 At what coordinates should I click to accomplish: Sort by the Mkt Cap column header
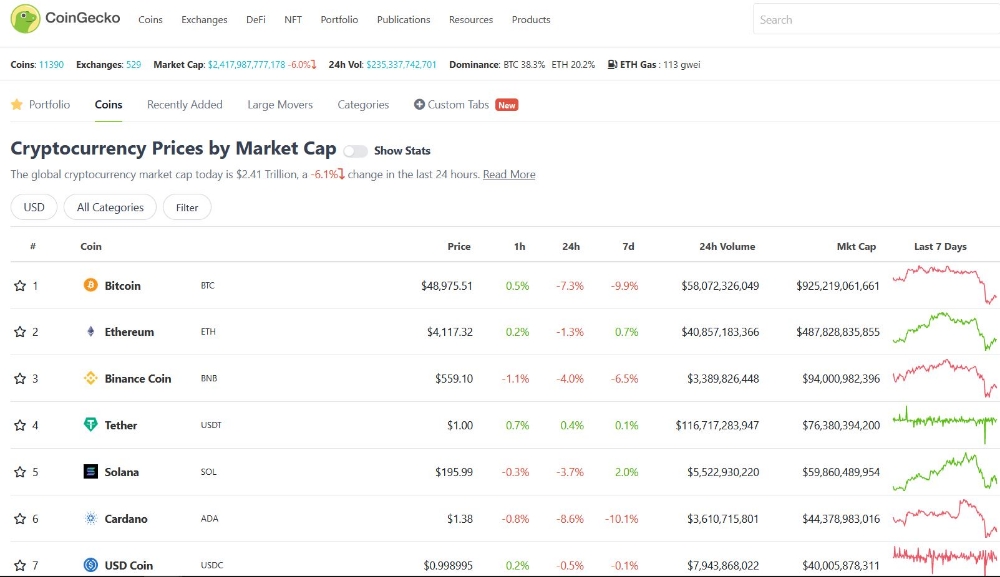tap(857, 246)
